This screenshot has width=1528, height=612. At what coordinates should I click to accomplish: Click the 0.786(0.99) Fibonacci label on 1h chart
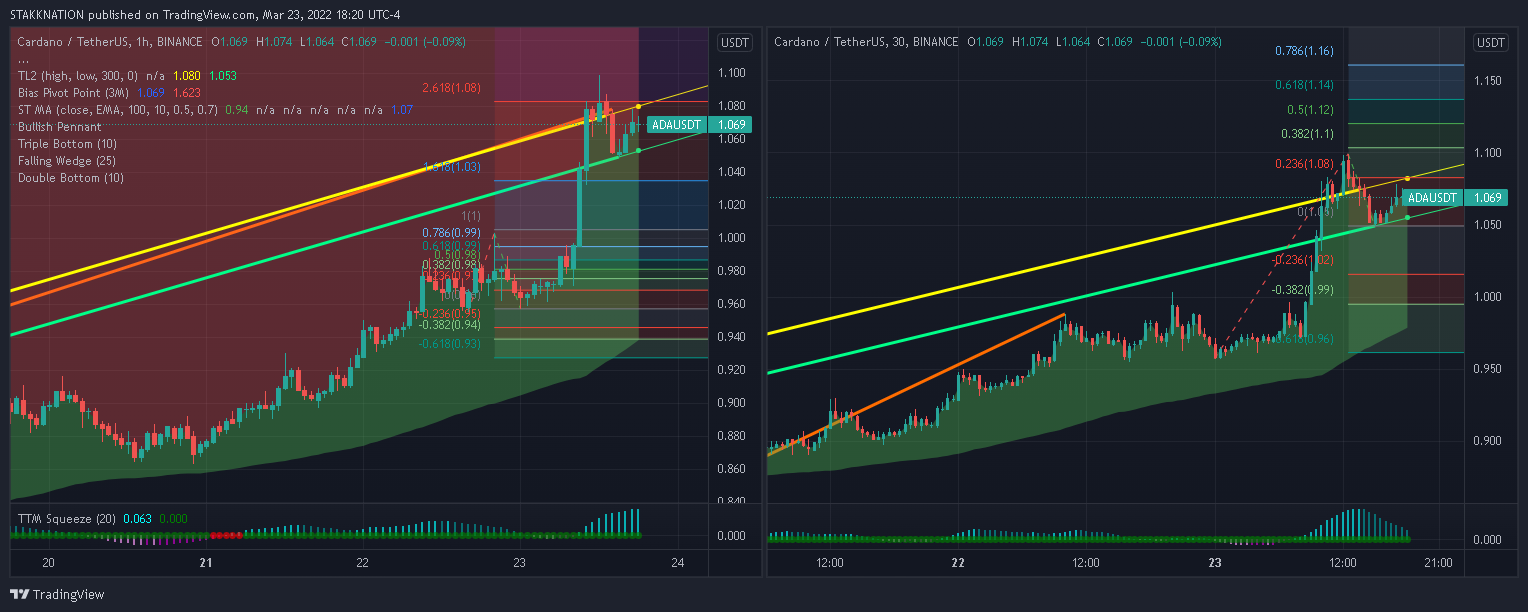pyautogui.click(x=452, y=232)
